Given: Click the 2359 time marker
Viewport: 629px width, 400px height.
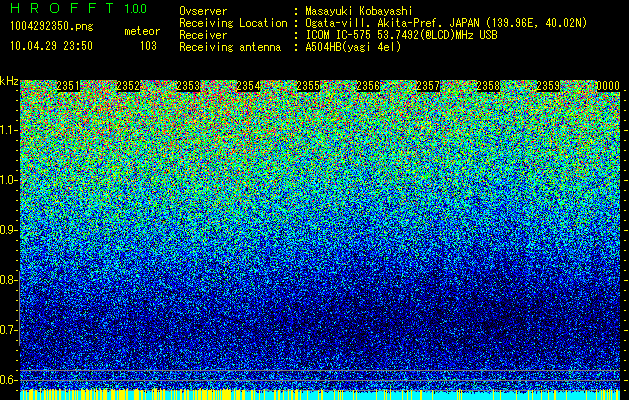Looking at the screenshot, I should [548, 86].
